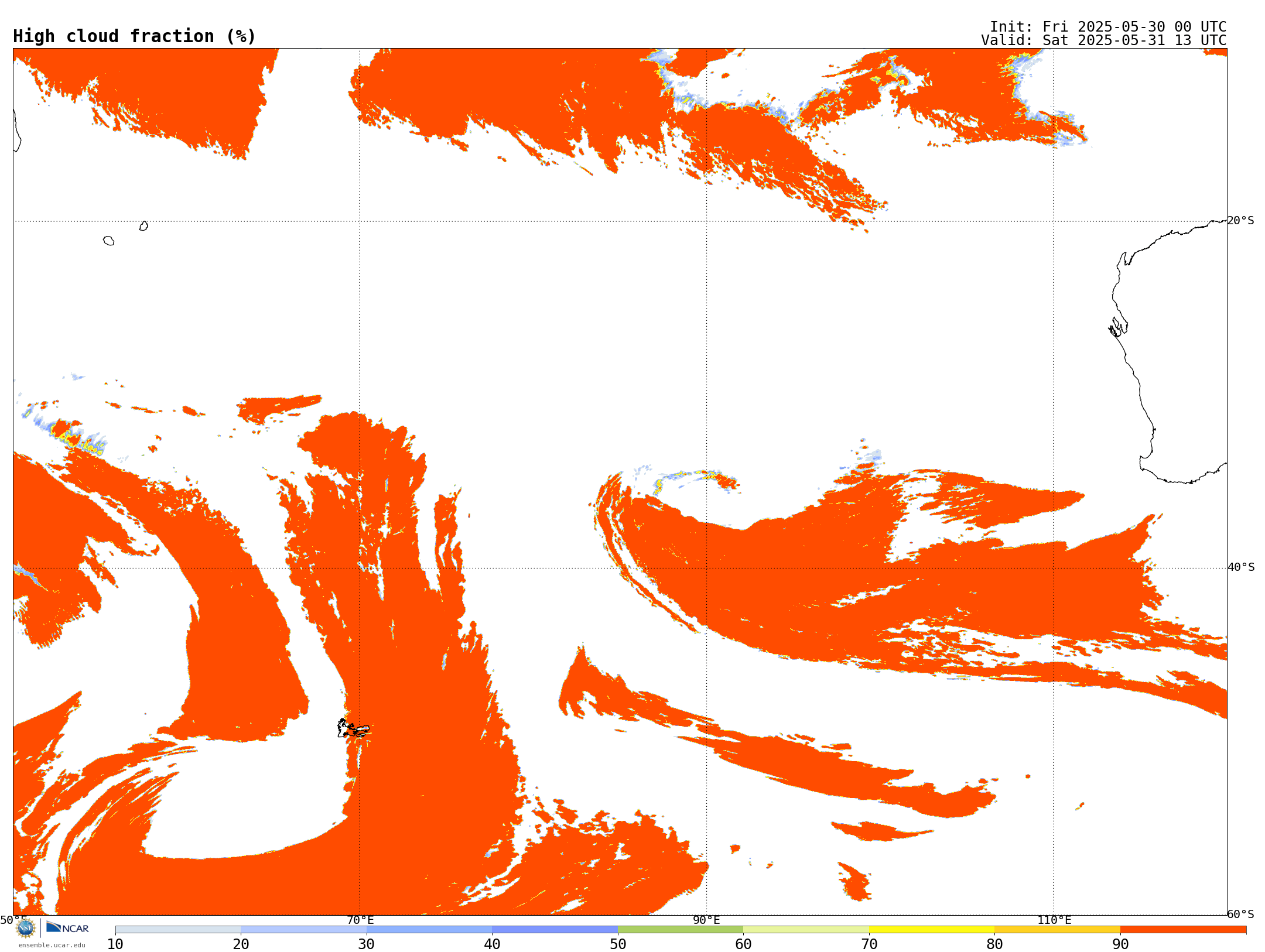Image resolution: width=1265 pixels, height=952 pixels.
Task: Select the 70-80 yellow colorbar segment
Action: click(932, 930)
